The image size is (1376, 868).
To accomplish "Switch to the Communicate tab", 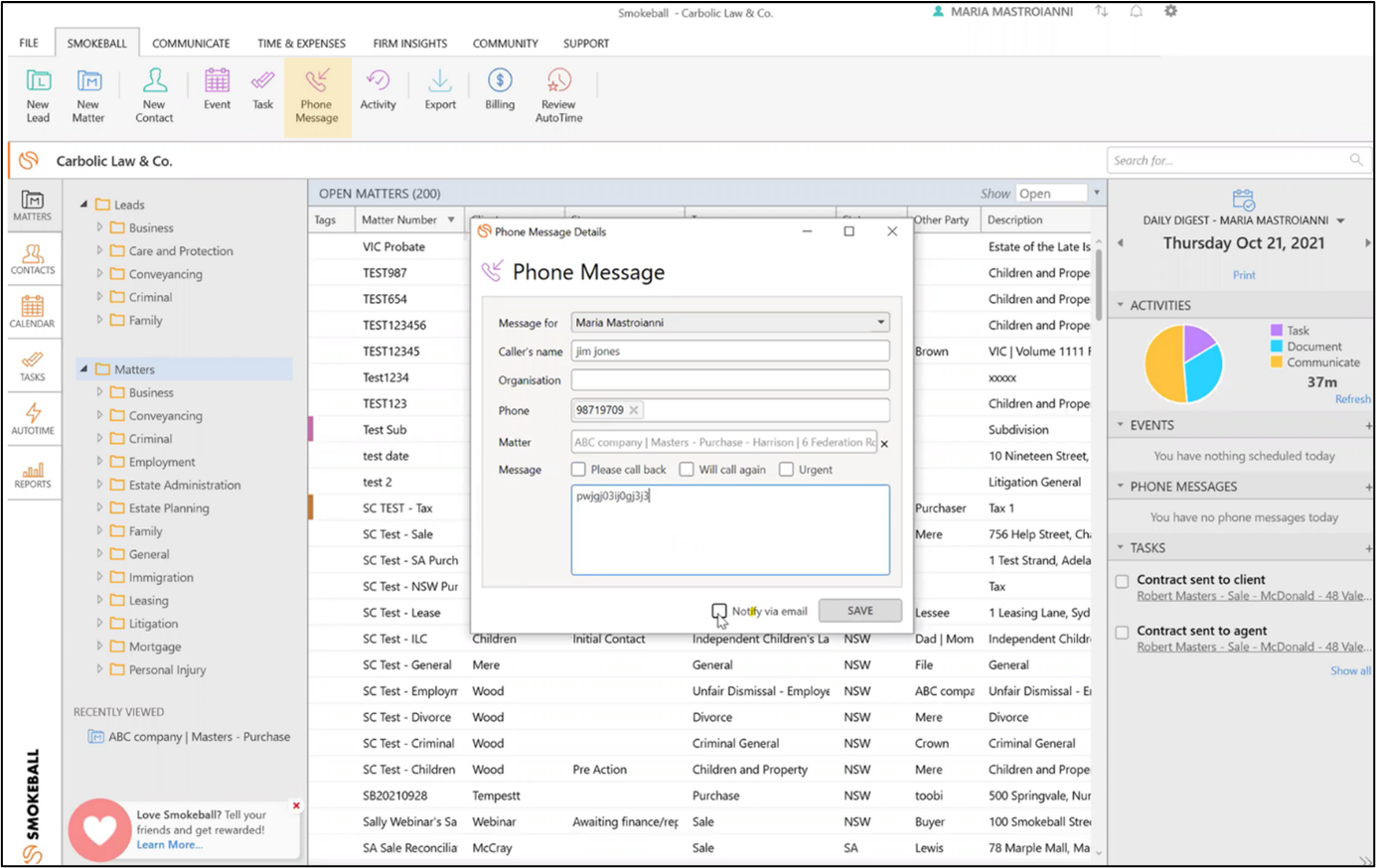I will [191, 44].
